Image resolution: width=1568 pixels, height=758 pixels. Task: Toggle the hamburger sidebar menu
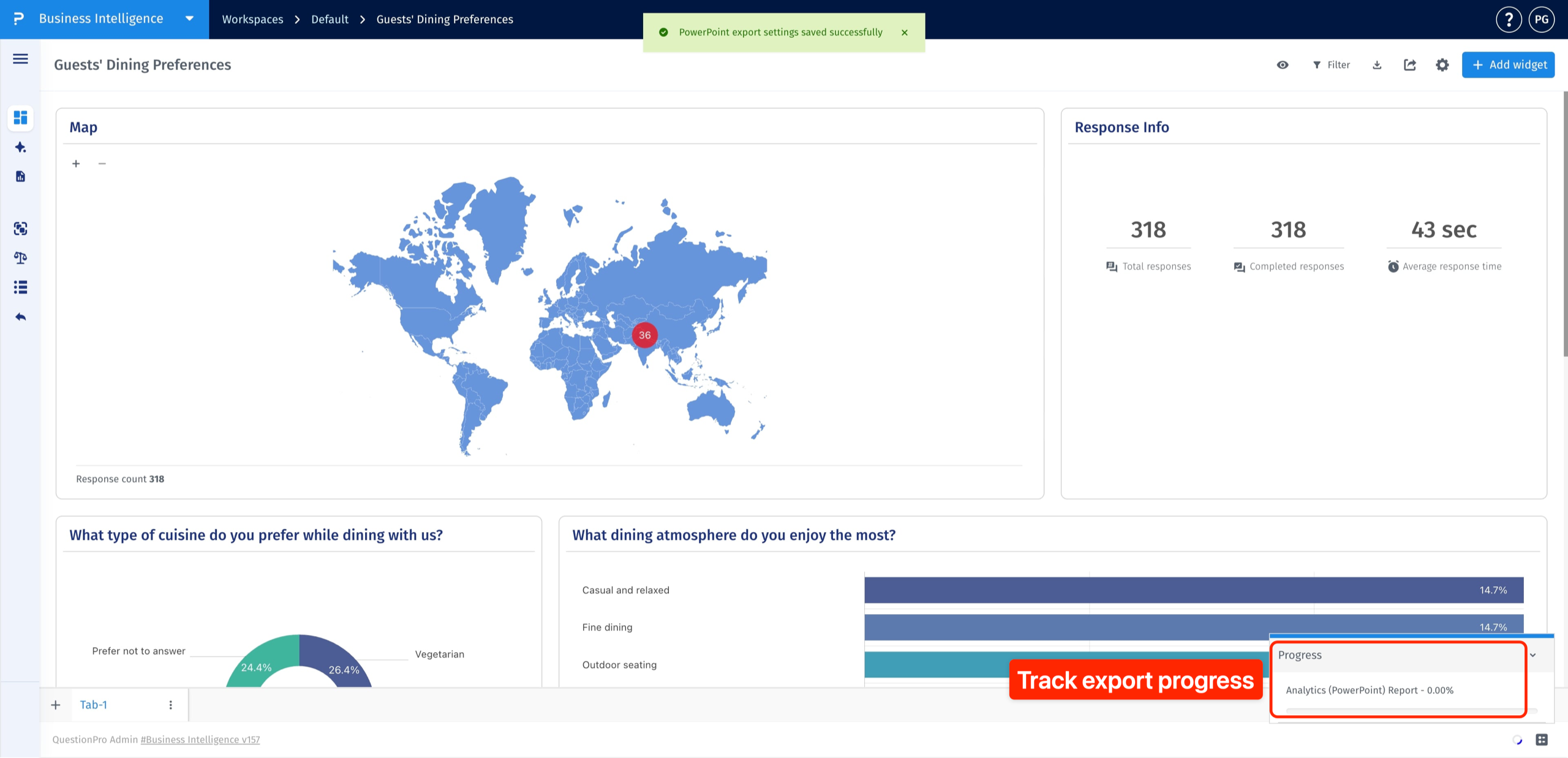tap(20, 59)
